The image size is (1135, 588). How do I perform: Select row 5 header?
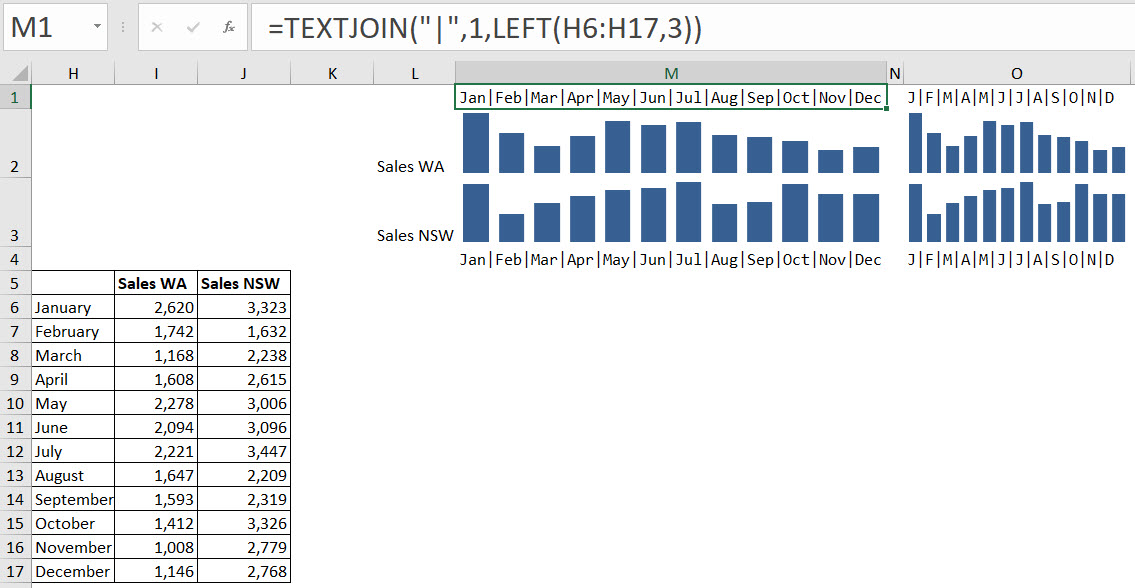(x=15, y=283)
